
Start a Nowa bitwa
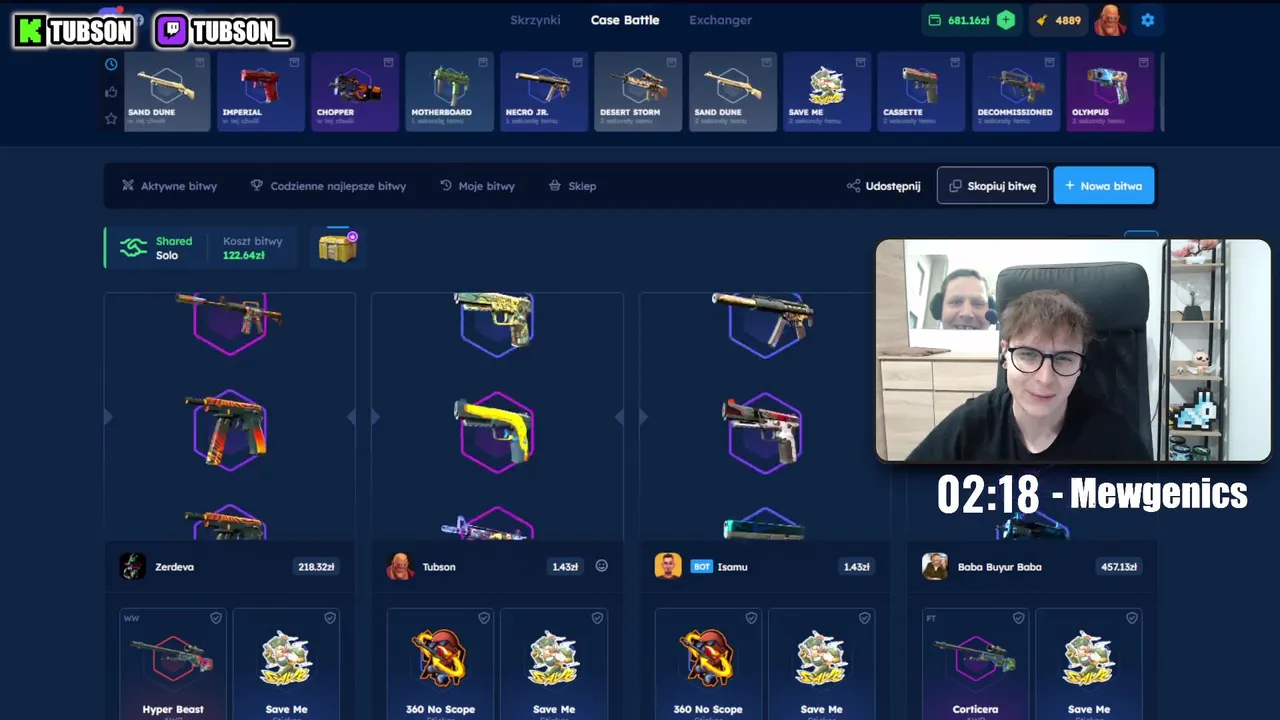click(1104, 185)
